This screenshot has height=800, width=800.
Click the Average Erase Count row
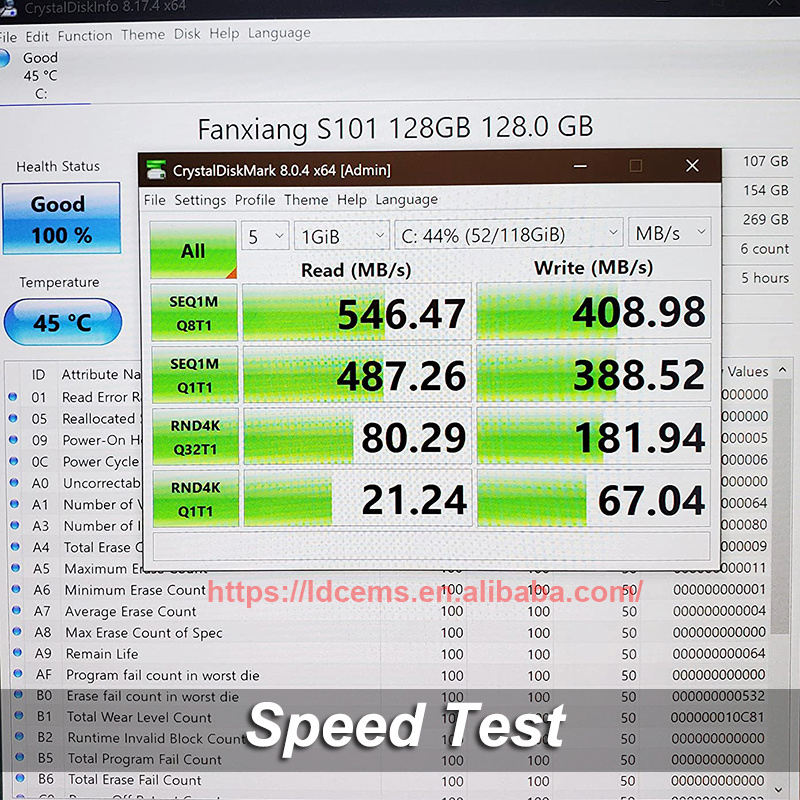click(x=389, y=611)
